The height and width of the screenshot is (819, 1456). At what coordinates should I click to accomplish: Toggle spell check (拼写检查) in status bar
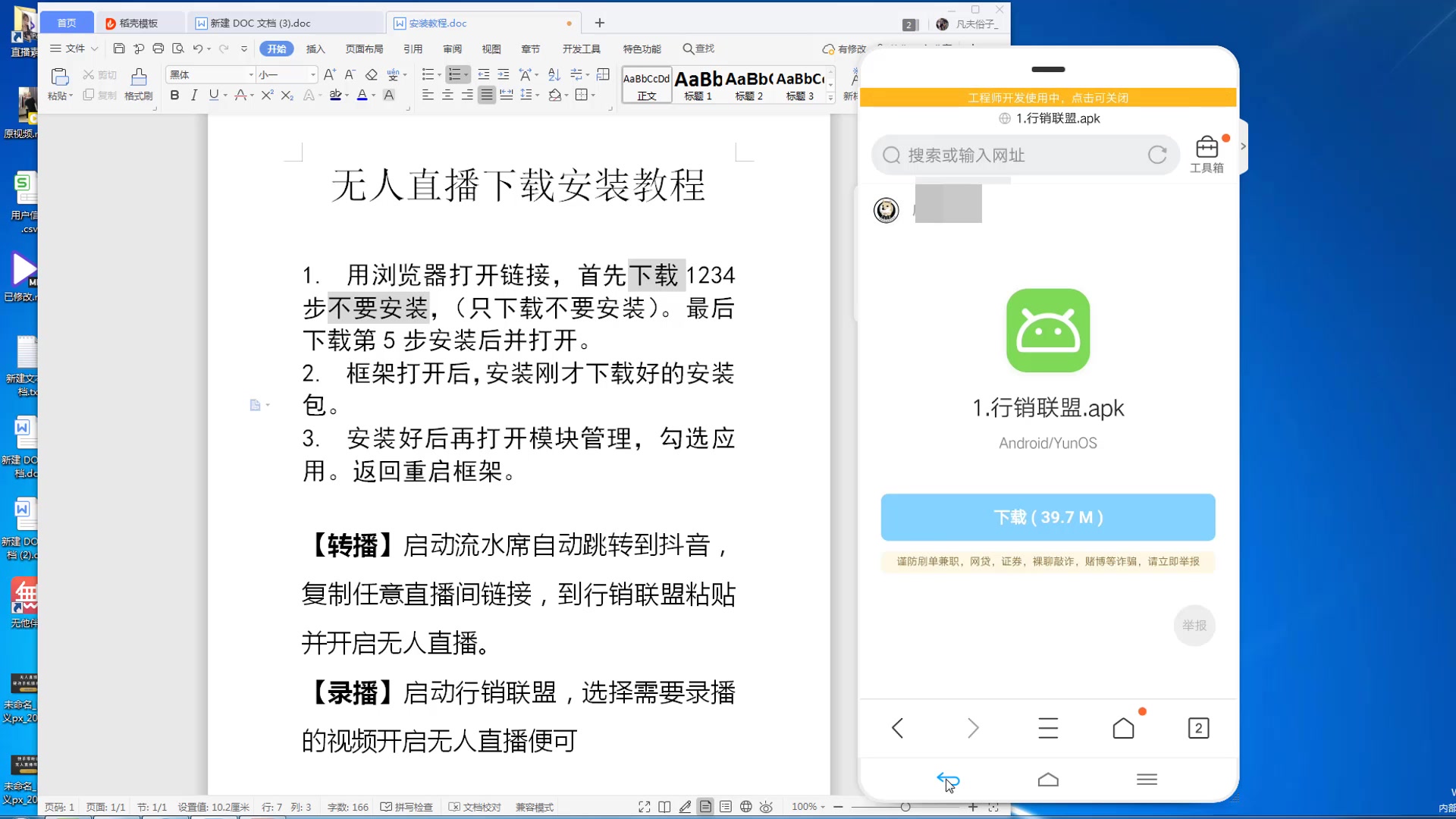[406, 807]
